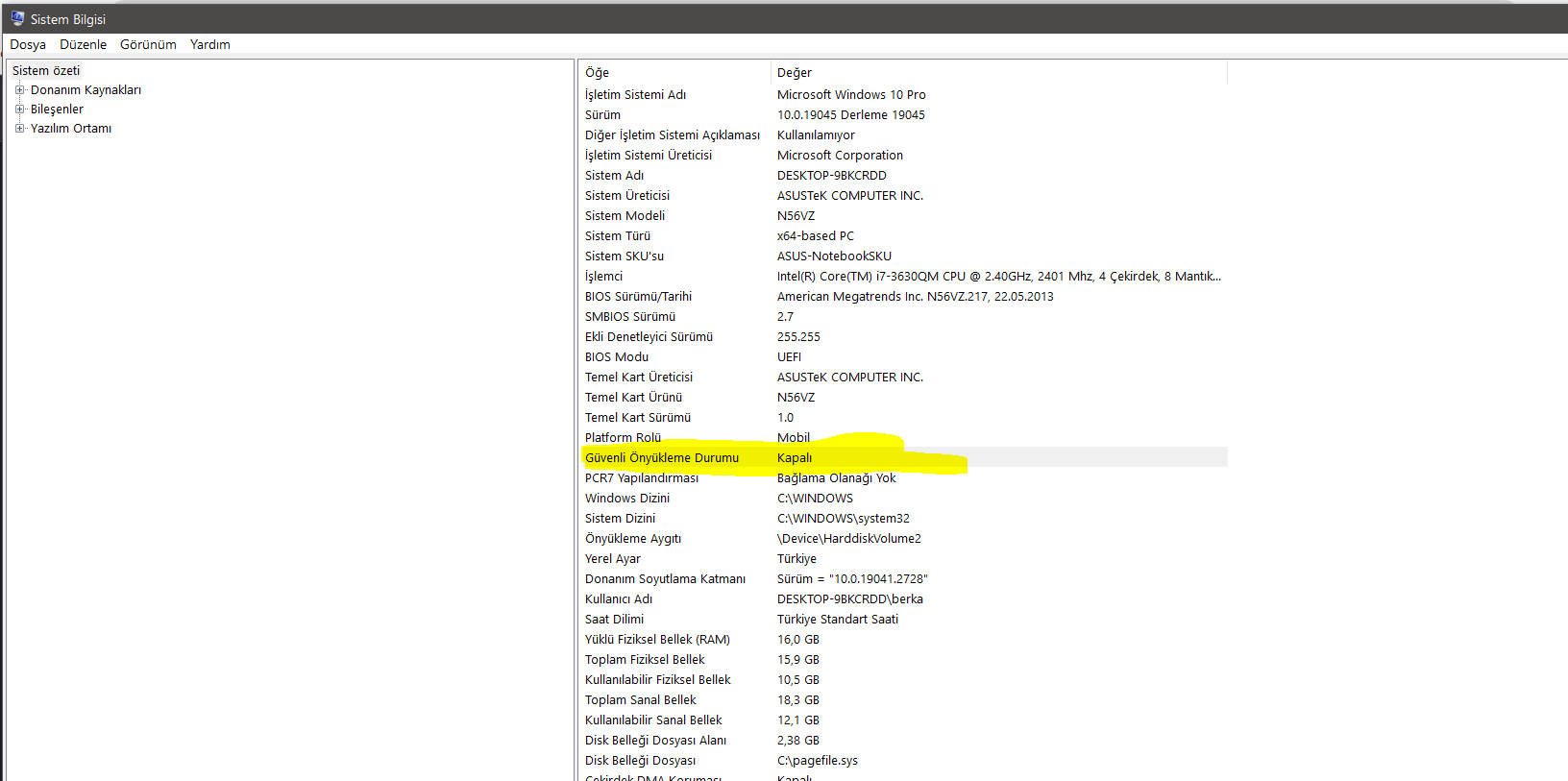This screenshot has width=1568, height=781.
Task: Select Diğer İşletim Sistemi Açıklaması row
Action: tap(673, 134)
